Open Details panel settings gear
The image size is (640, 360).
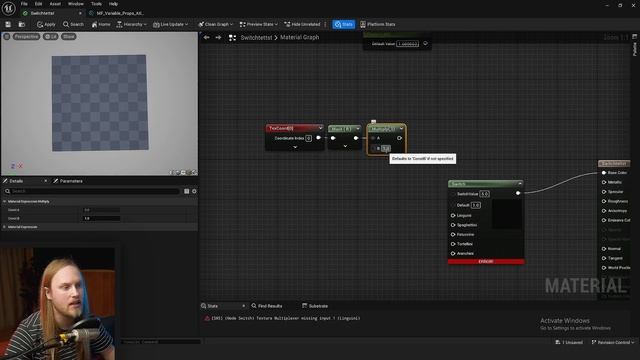point(194,191)
